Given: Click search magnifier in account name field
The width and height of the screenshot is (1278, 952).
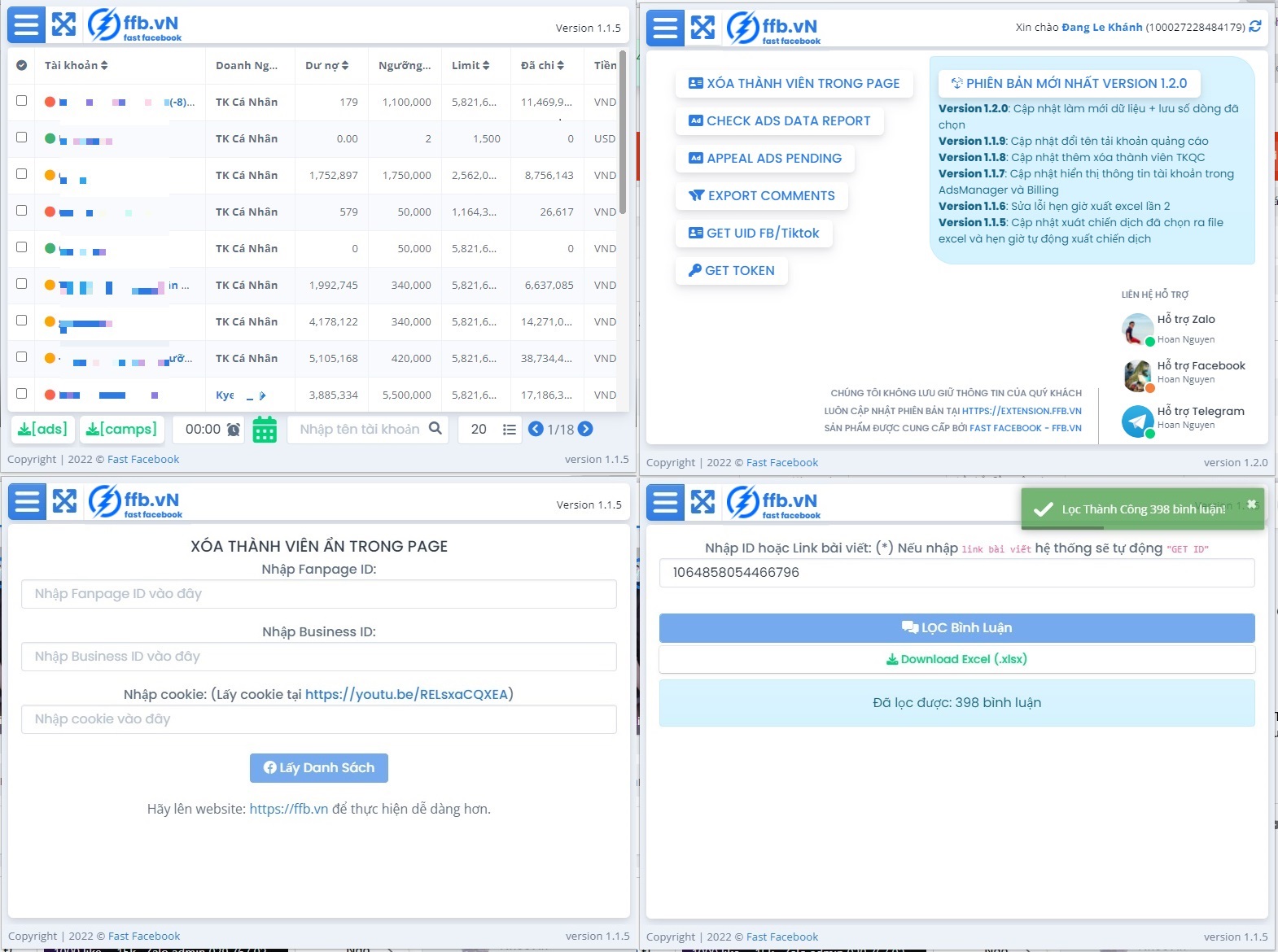Looking at the screenshot, I should 435,428.
